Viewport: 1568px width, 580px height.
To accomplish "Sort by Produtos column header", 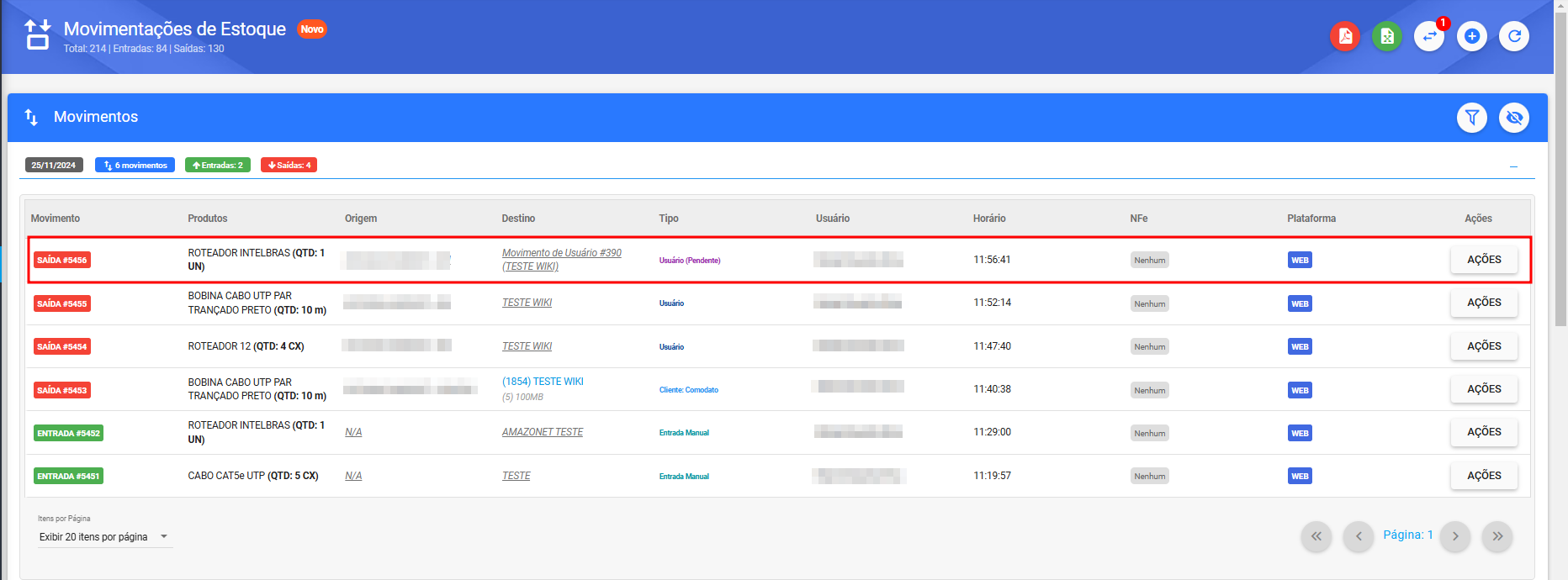I will click(x=208, y=219).
